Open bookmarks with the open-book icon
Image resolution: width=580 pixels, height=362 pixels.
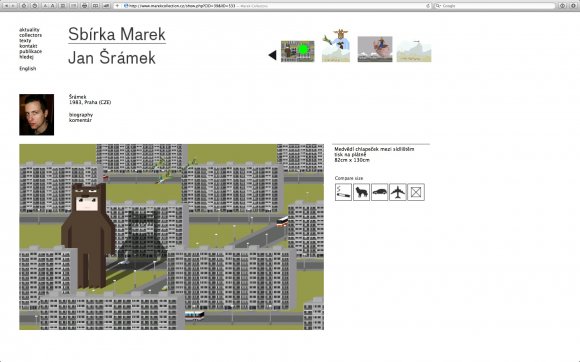point(95,6)
